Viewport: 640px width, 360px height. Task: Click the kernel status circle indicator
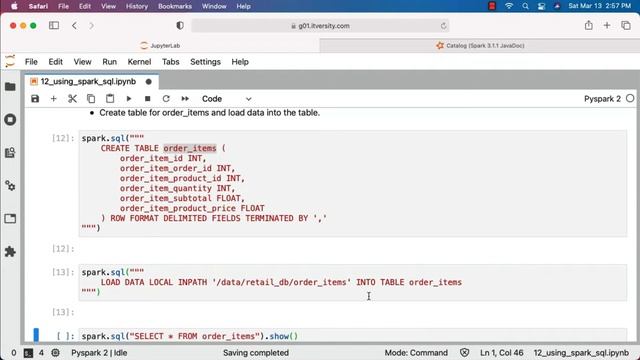click(630, 99)
